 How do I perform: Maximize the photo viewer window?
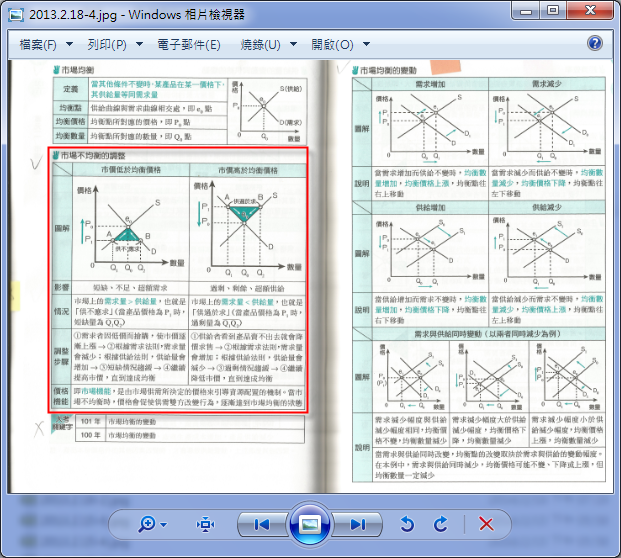click(553, 10)
